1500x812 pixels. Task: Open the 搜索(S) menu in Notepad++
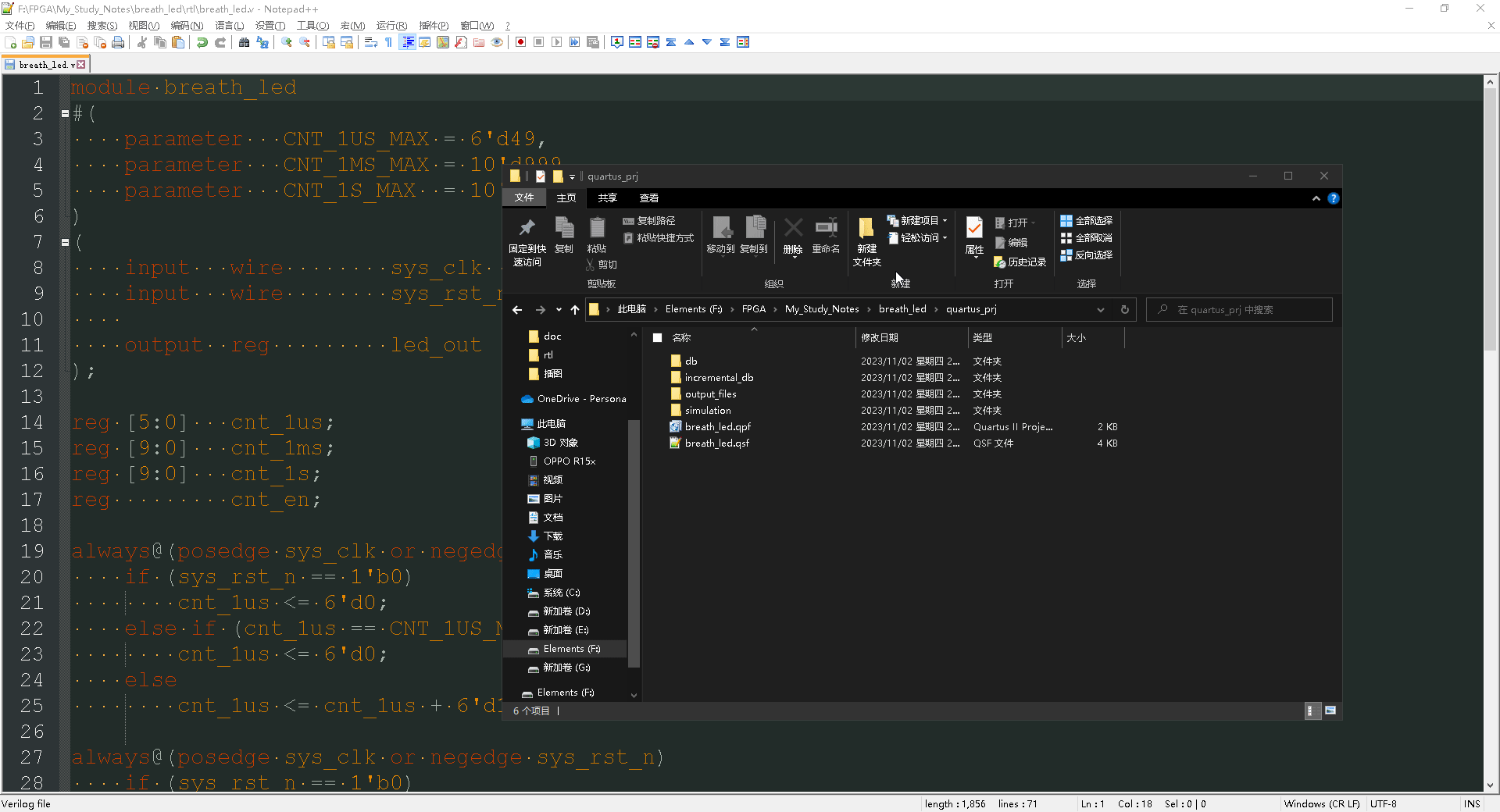click(x=102, y=26)
